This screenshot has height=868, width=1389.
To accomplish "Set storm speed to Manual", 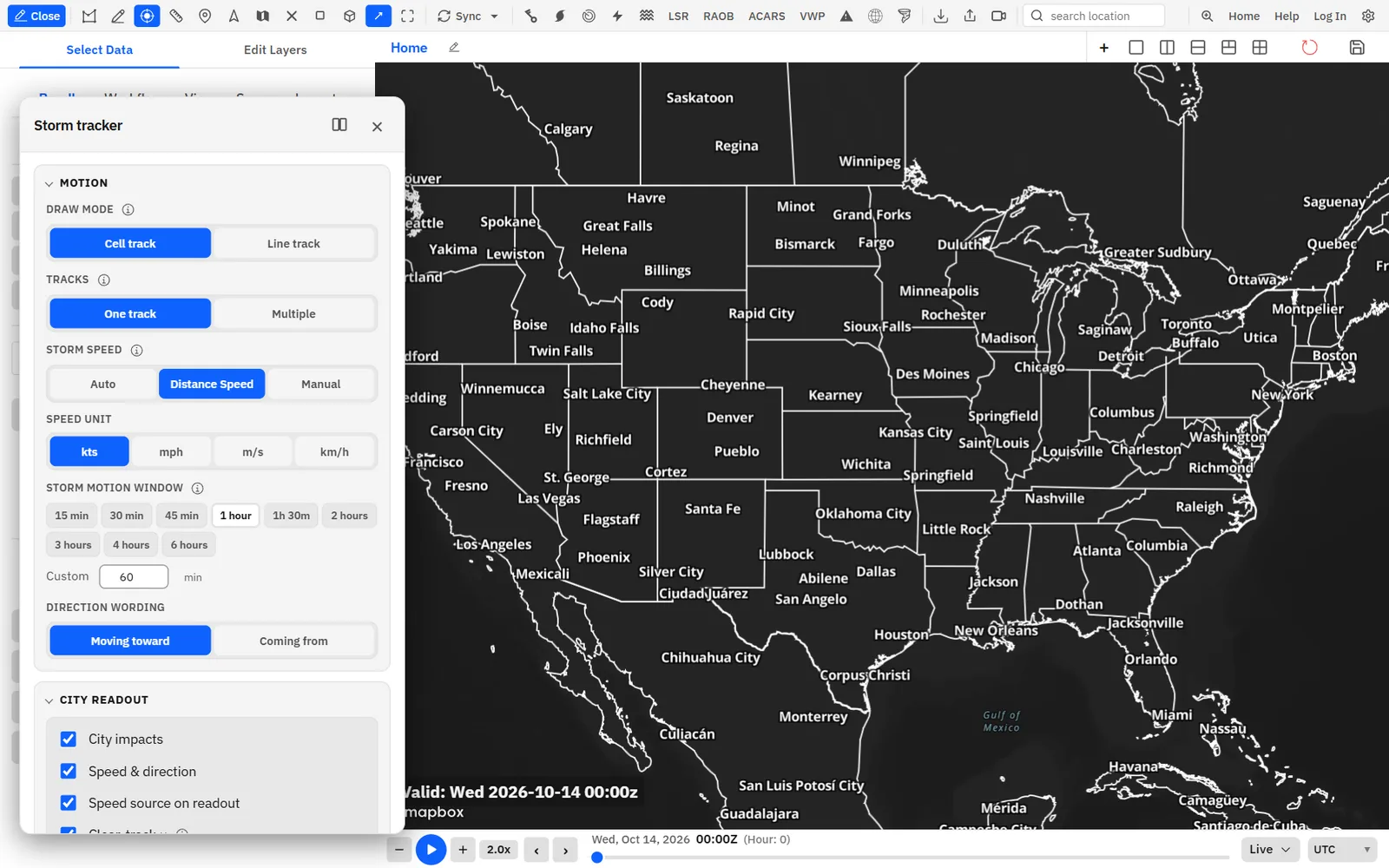I will coord(320,384).
